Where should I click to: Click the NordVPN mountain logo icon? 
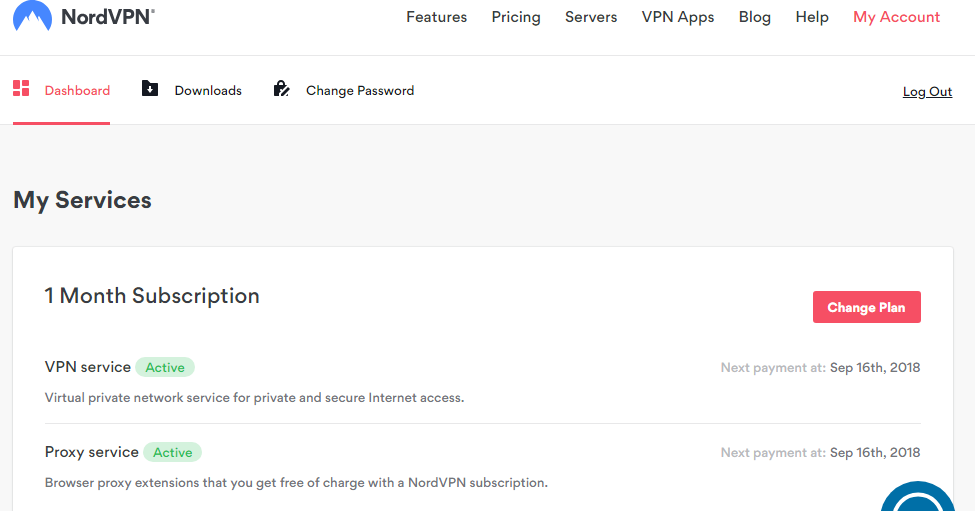(x=32, y=15)
